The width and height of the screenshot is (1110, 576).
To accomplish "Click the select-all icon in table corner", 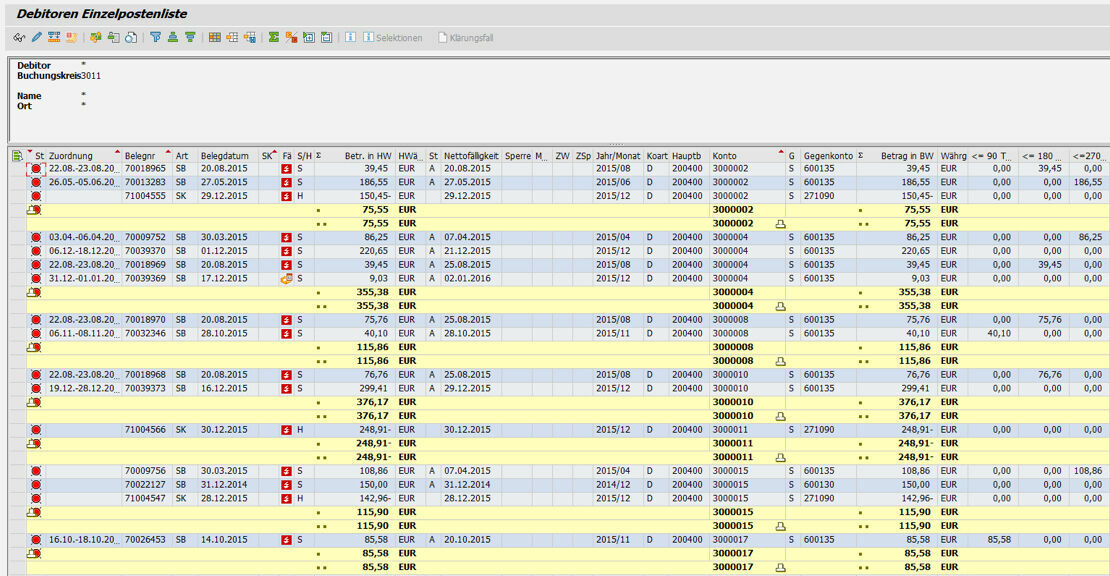I will [x=17, y=156].
